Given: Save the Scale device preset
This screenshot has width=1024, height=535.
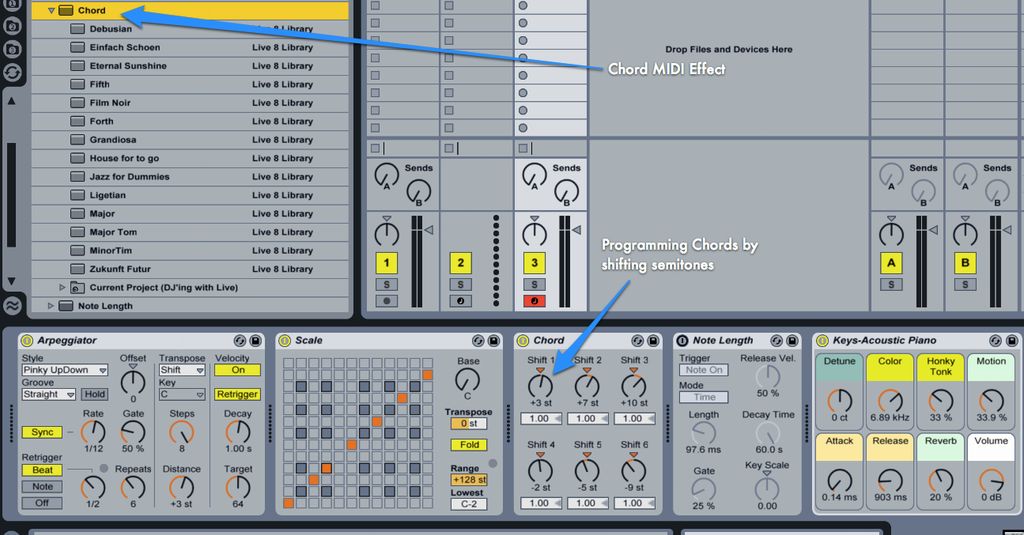Looking at the screenshot, I should [494, 340].
